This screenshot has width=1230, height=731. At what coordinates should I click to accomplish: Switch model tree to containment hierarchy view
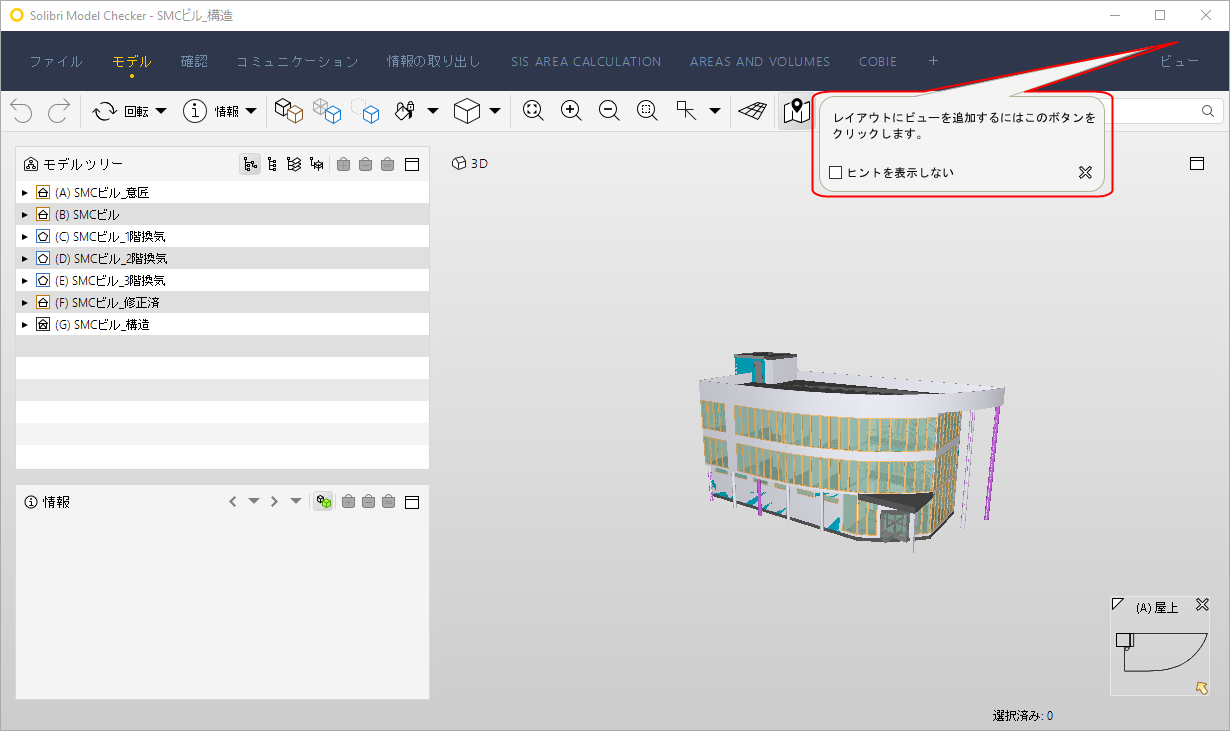tap(250, 164)
